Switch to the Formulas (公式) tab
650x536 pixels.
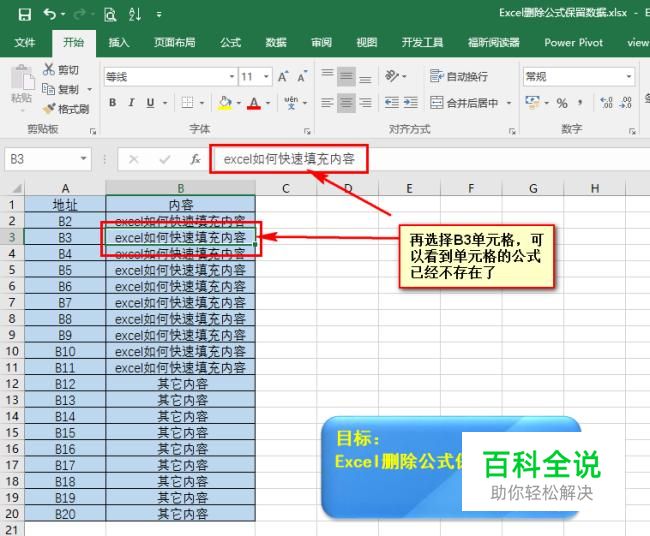tap(230, 42)
